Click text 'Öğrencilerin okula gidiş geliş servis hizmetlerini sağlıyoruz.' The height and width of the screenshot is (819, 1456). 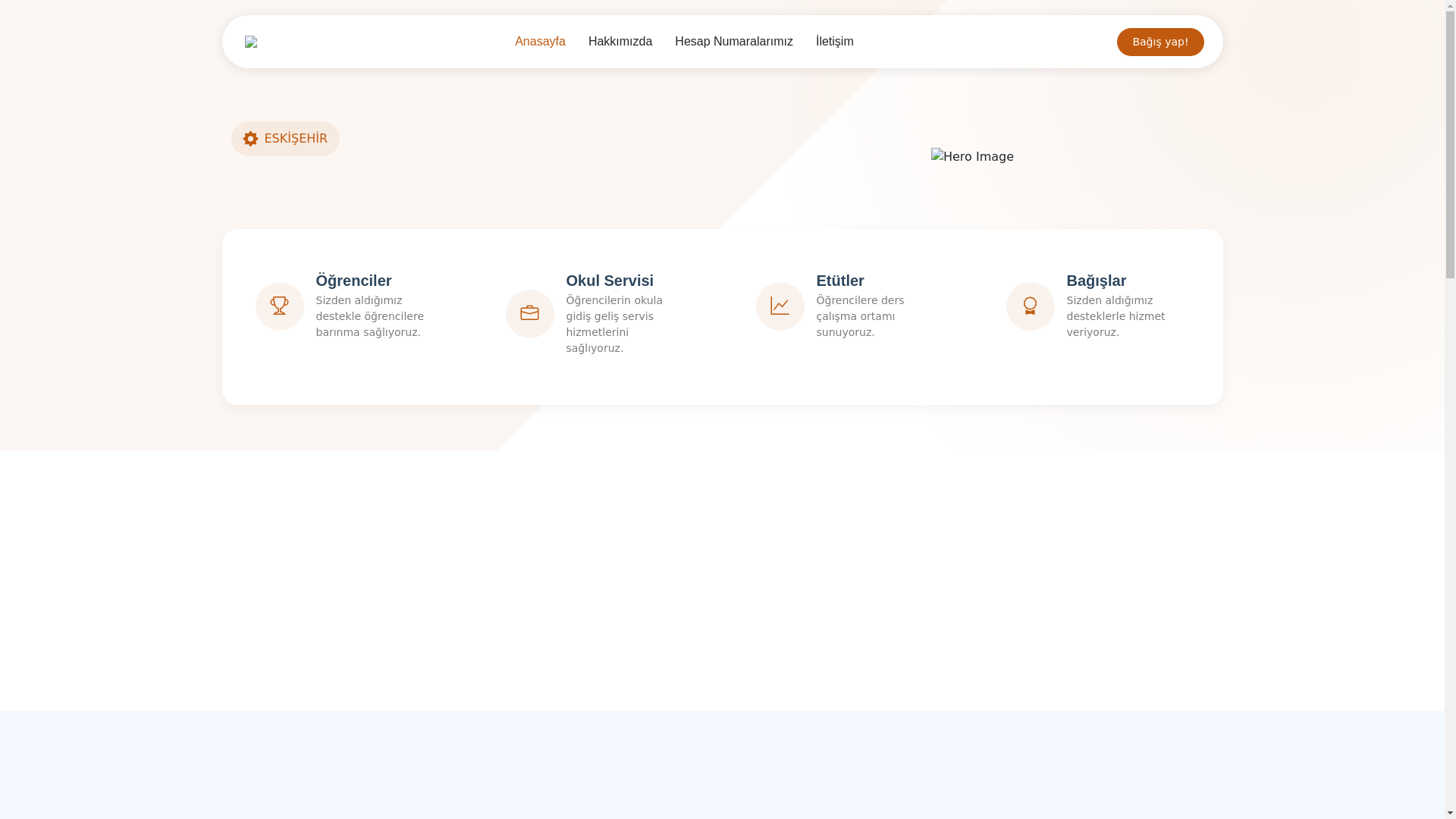tap(614, 325)
